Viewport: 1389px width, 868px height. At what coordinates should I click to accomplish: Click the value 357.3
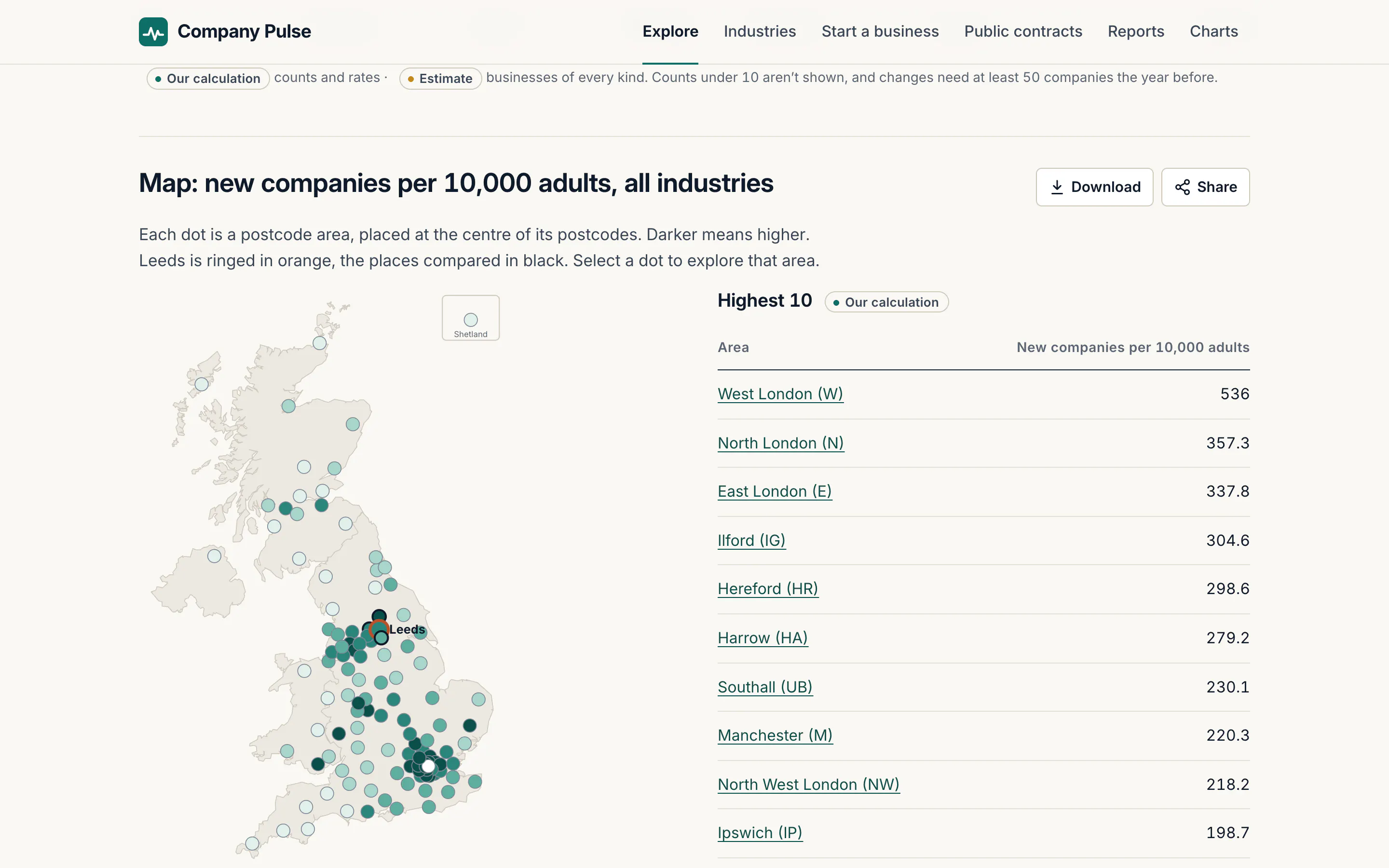tap(1228, 443)
